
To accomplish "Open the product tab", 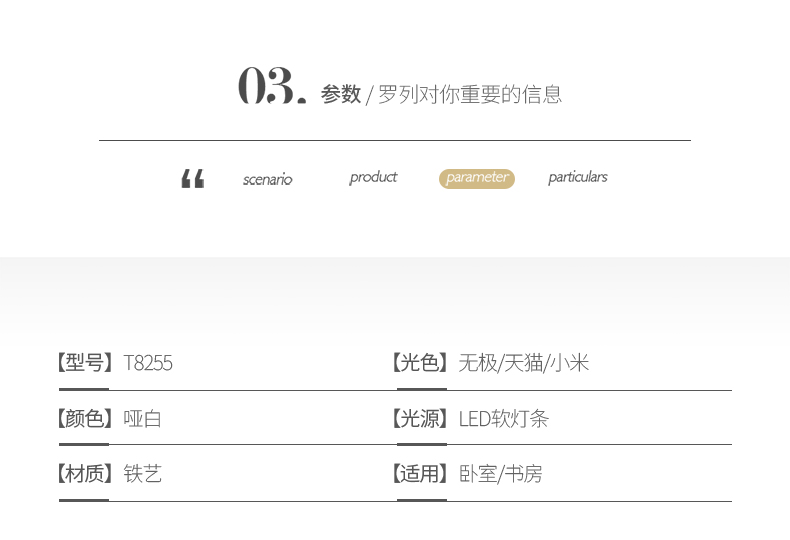I will [x=373, y=177].
